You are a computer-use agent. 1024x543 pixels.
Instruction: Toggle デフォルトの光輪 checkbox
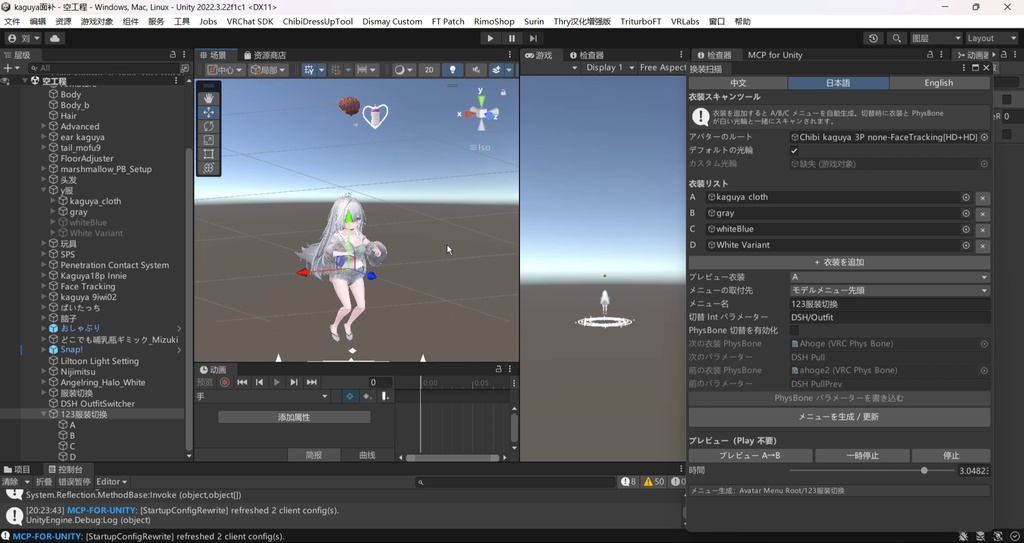coord(794,150)
